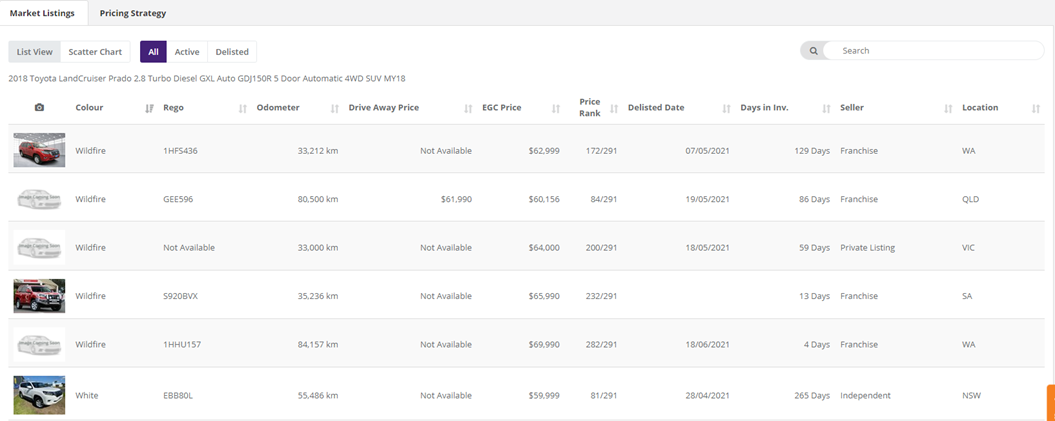Image resolution: width=1055 pixels, height=421 pixels.
Task: Click the search magnifier icon
Action: 813,50
